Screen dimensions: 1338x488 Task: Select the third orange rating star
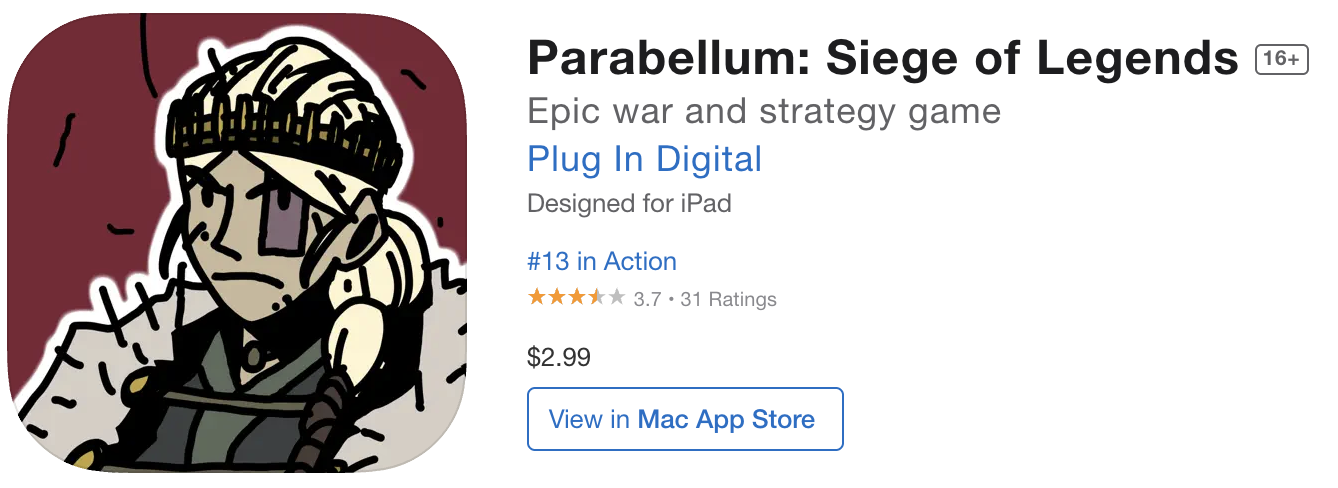click(x=577, y=297)
